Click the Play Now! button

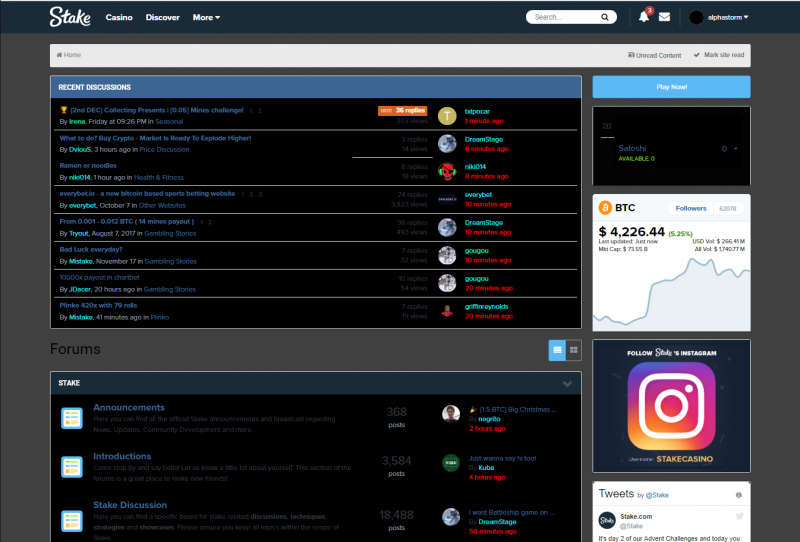pos(671,87)
